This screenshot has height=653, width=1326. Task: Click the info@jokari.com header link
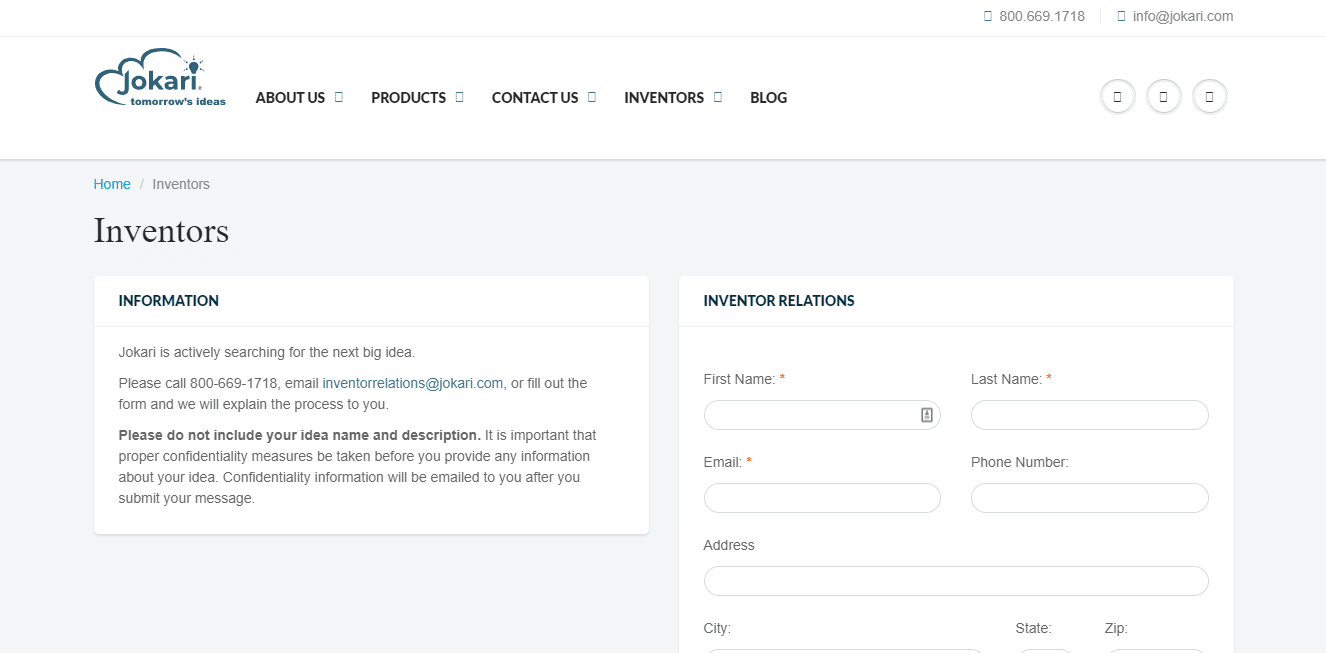point(1183,16)
